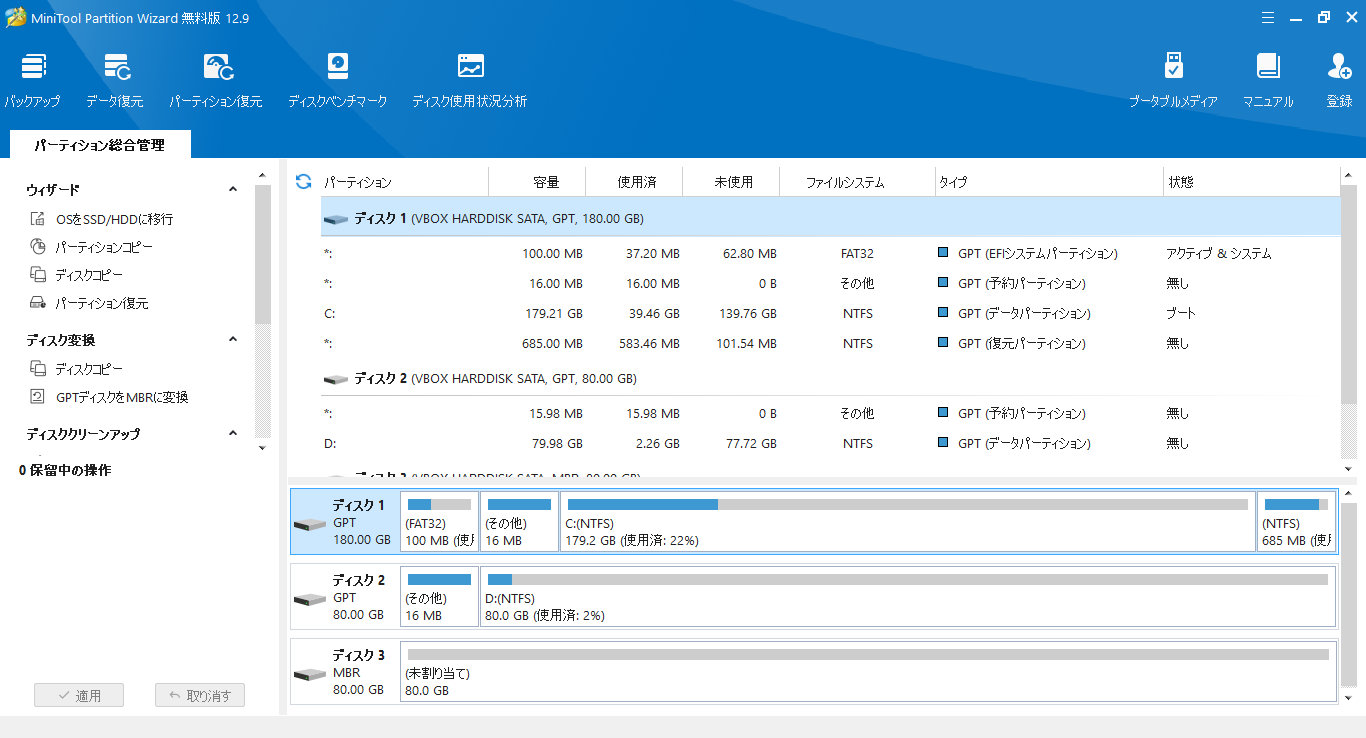Image resolution: width=1366 pixels, height=738 pixels.
Task: Launch the ディスクベンチマーク tool
Action: (x=337, y=79)
